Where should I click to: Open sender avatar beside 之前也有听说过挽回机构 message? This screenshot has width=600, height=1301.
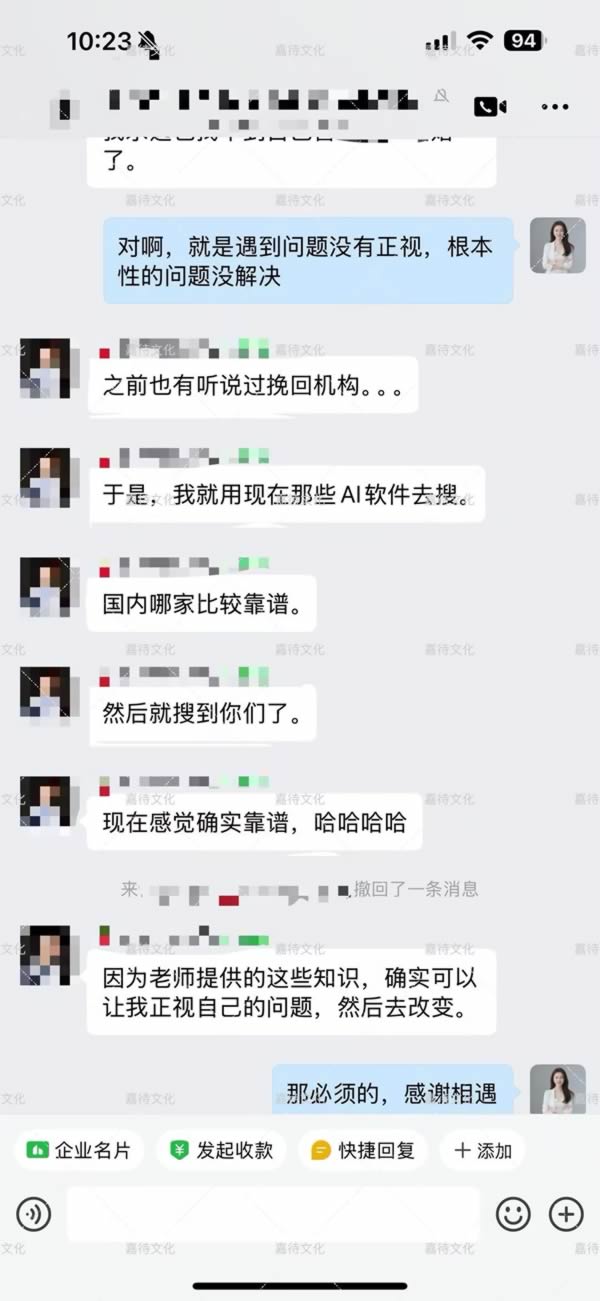45,368
